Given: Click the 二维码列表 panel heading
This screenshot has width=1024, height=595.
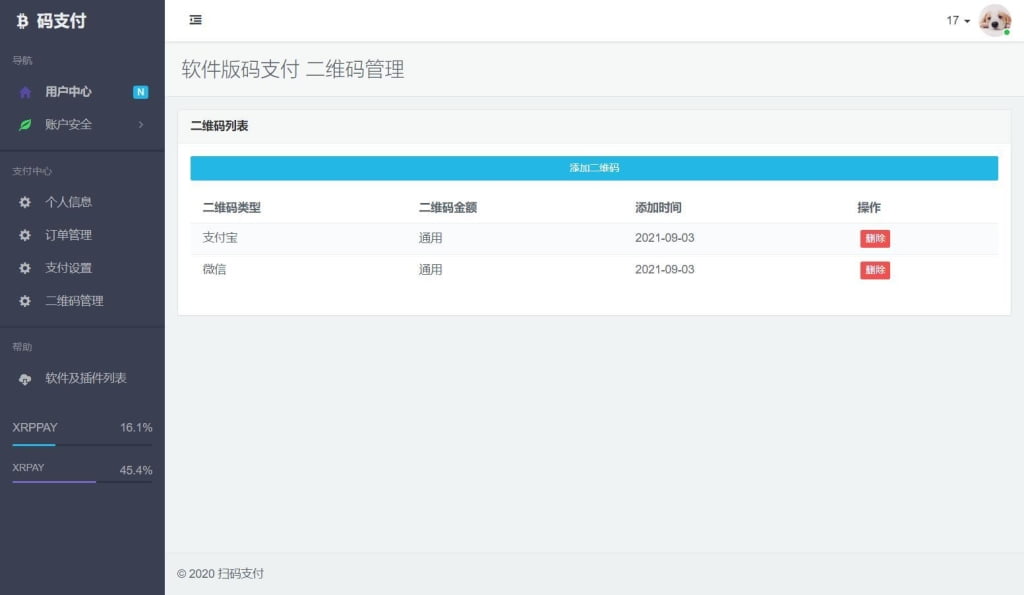Looking at the screenshot, I should click(219, 126).
